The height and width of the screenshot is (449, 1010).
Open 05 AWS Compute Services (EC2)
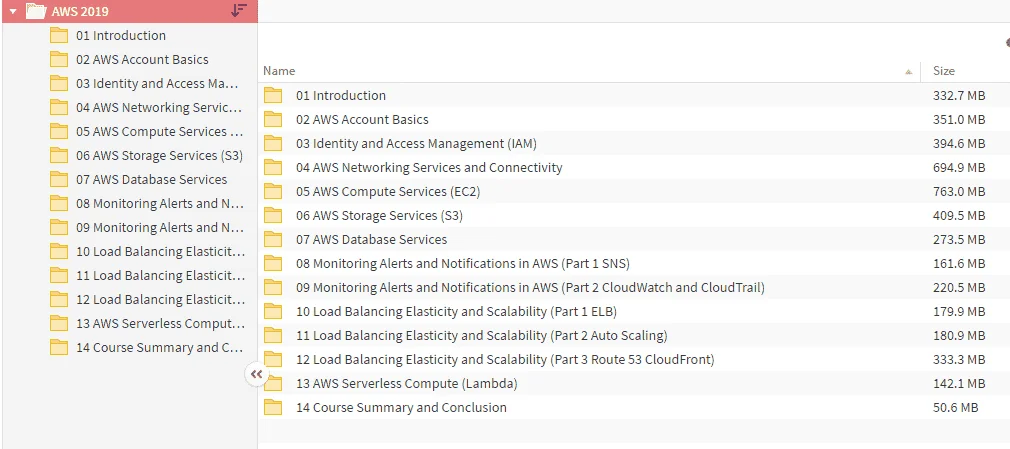coord(388,191)
